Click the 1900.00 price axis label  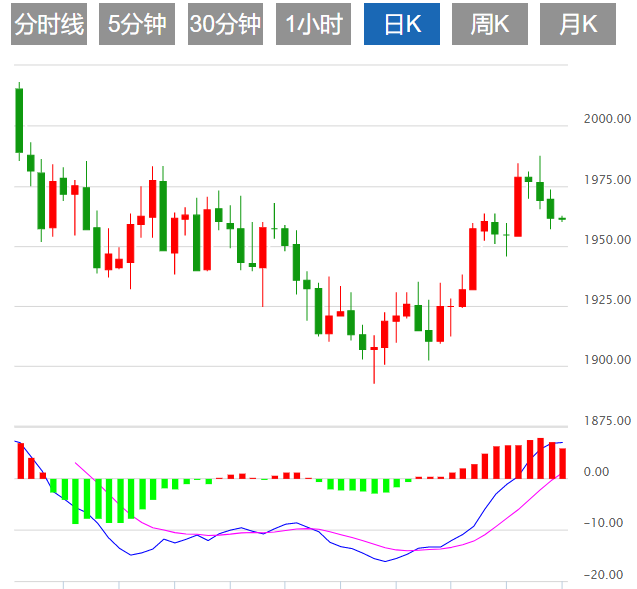click(607, 359)
